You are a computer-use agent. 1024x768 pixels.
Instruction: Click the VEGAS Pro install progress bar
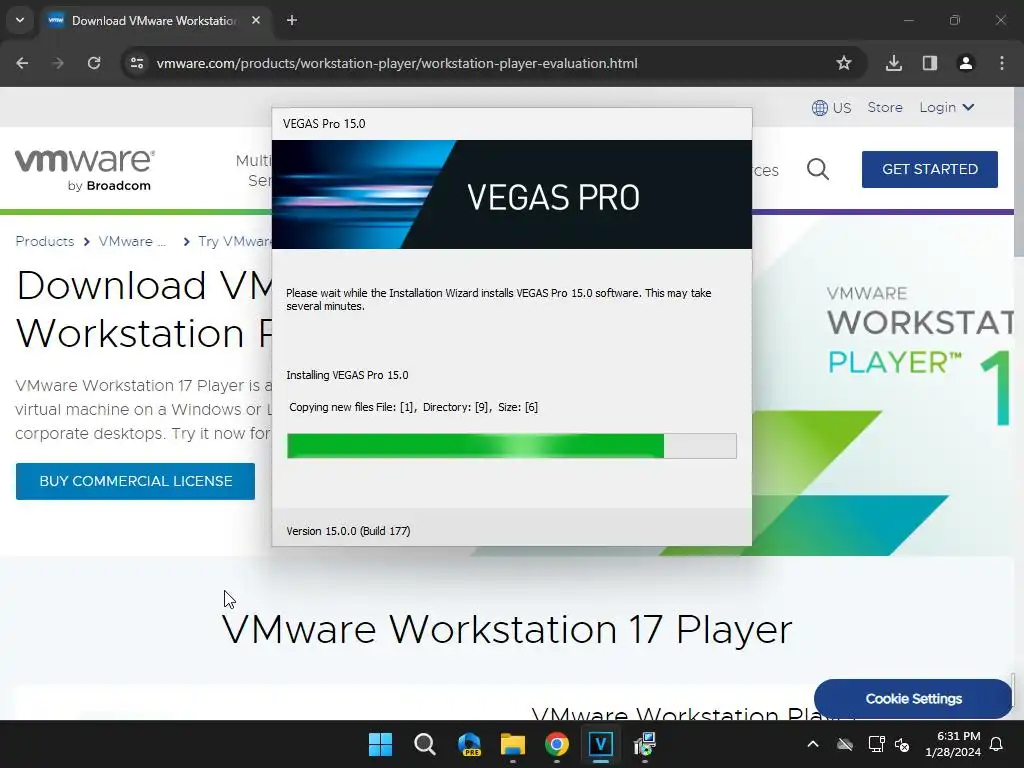coord(511,446)
